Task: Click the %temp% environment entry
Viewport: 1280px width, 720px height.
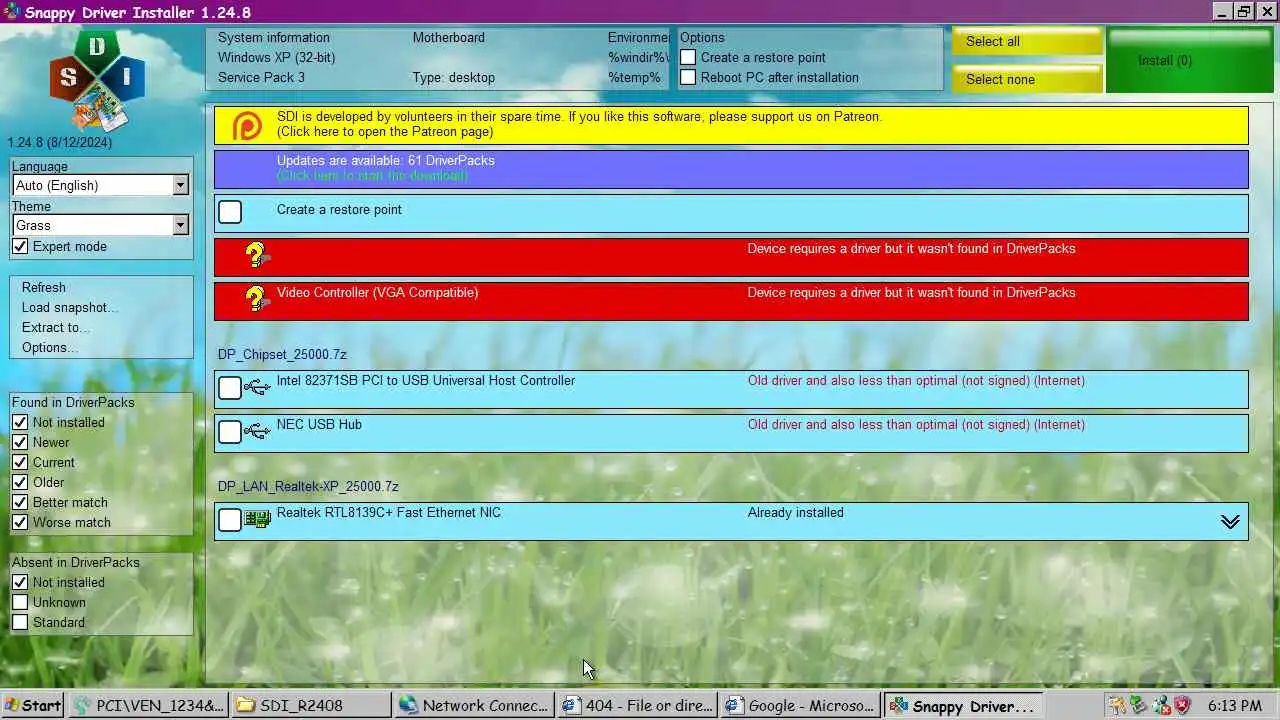Action: (x=635, y=78)
